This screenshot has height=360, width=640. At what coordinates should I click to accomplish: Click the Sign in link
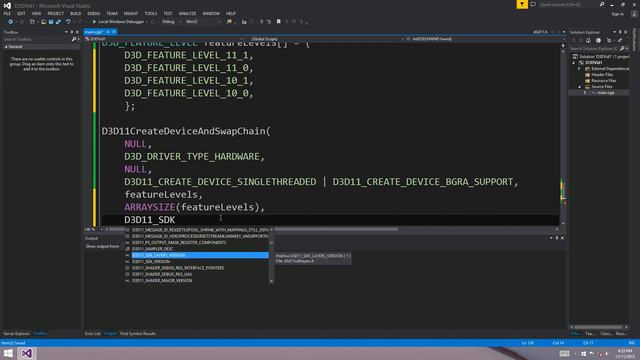[618, 14]
